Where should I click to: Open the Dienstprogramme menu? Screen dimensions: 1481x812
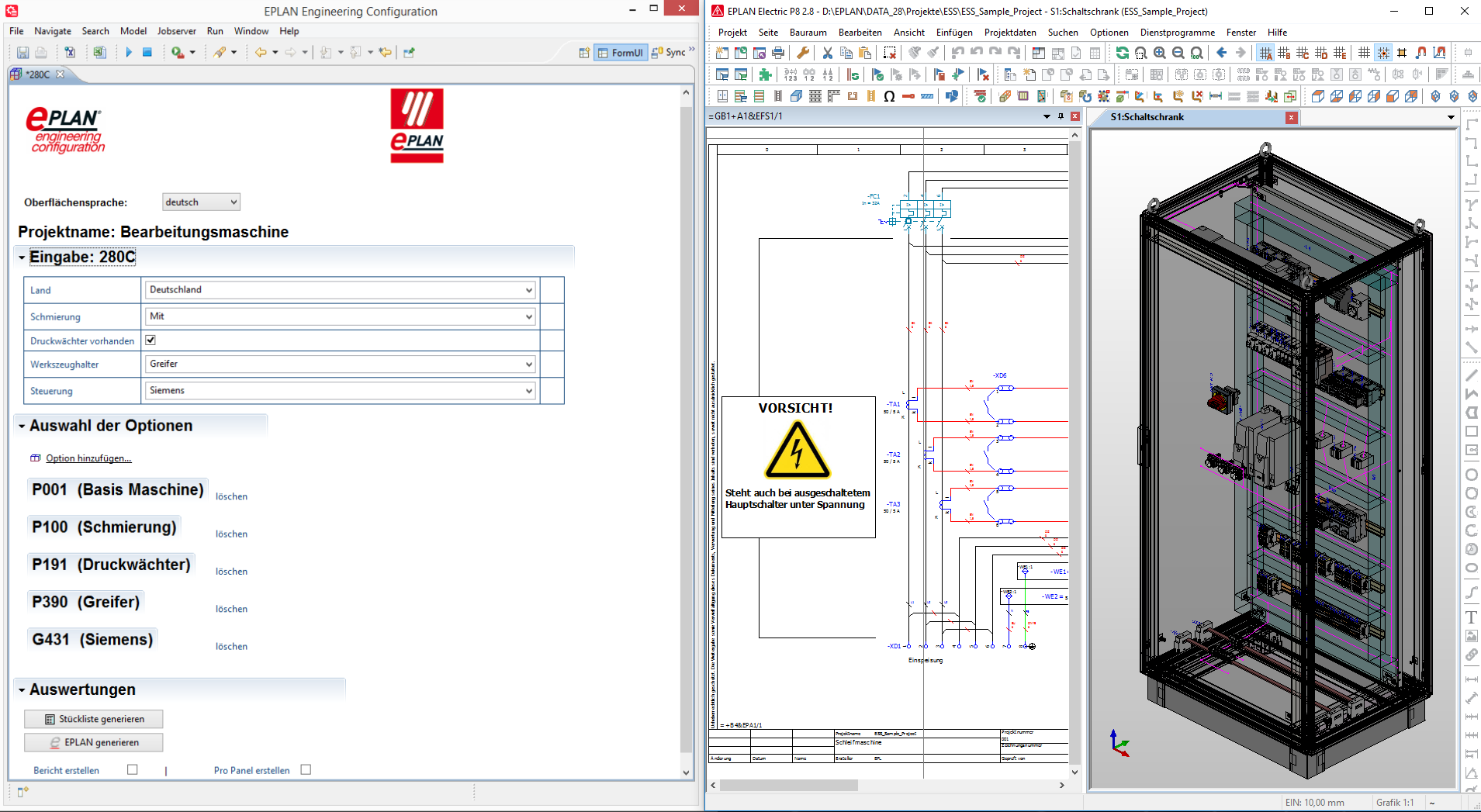point(1177,33)
